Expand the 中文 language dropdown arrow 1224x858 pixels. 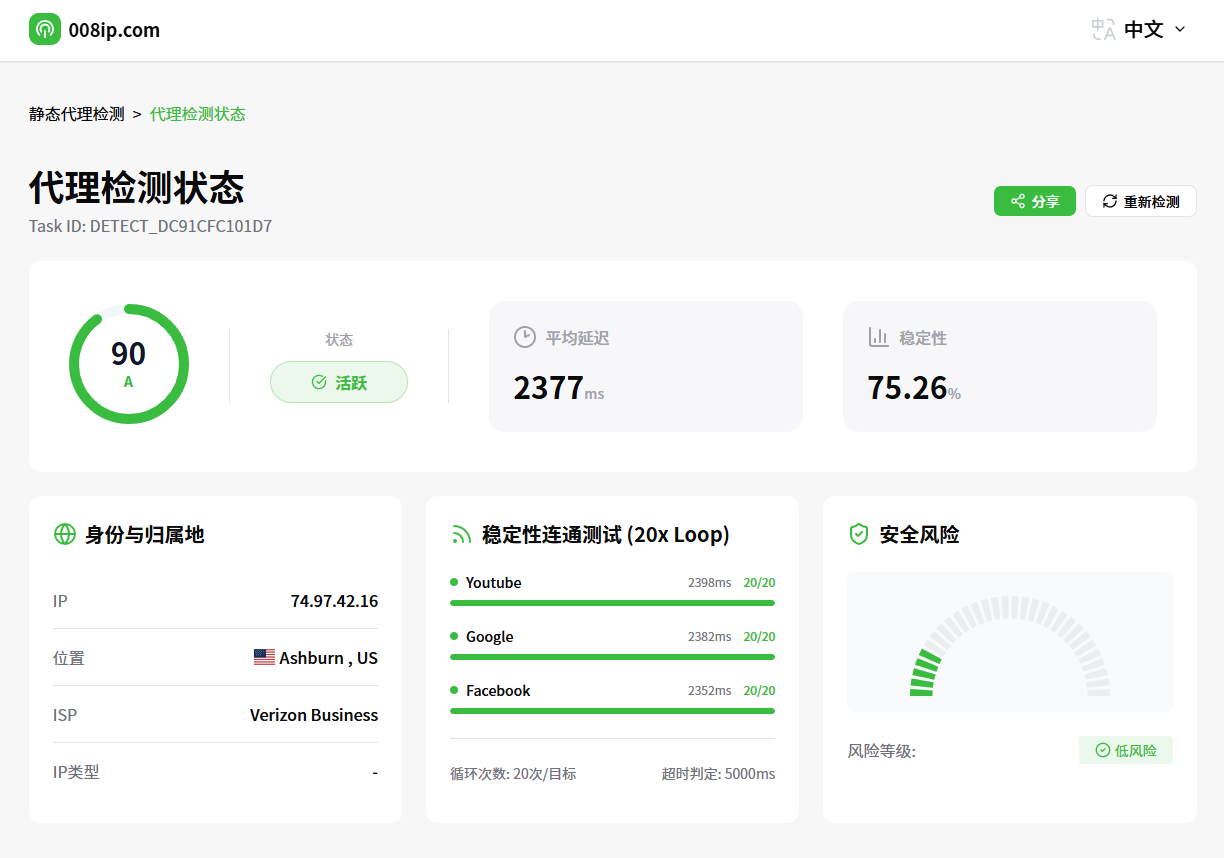point(1179,29)
